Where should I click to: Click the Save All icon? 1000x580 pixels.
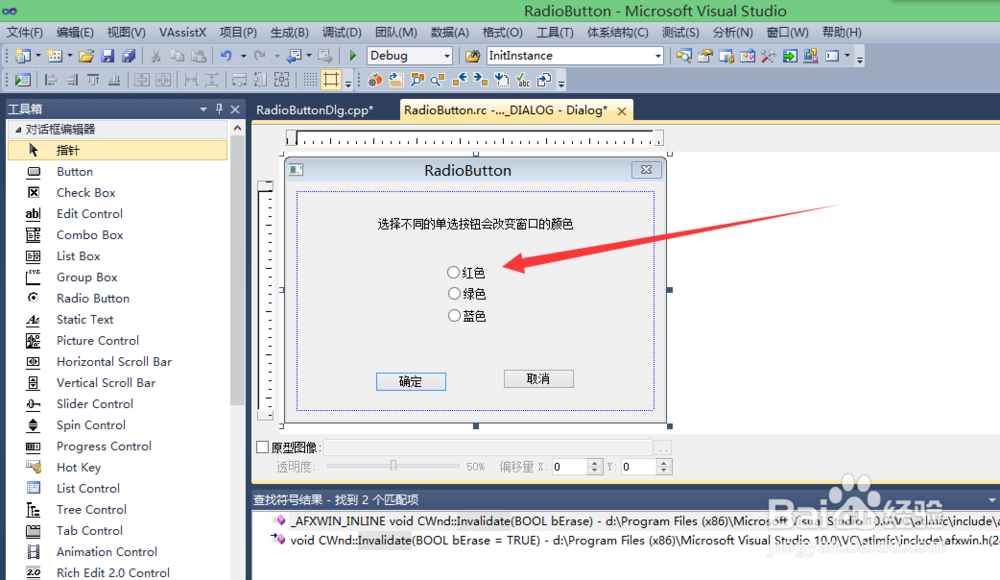(x=129, y=56)
